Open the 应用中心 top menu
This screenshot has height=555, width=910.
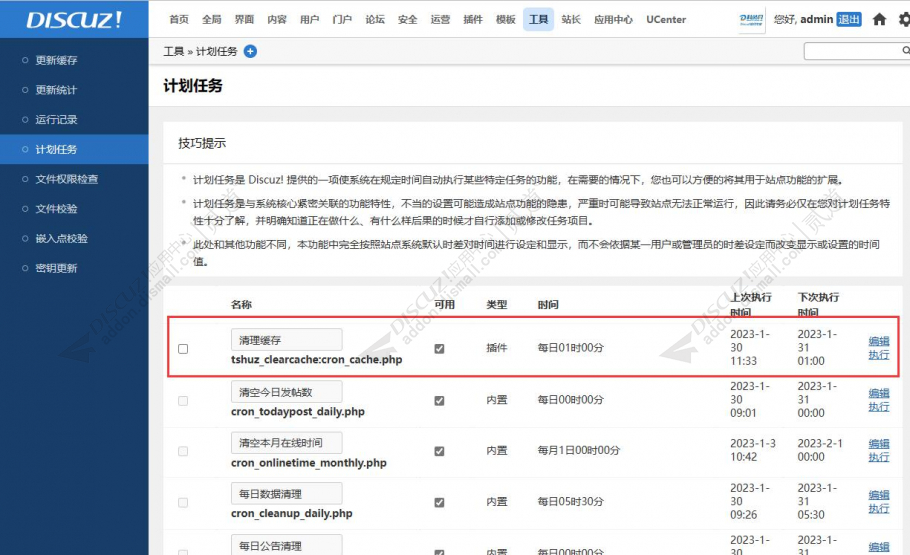[613, 19]
